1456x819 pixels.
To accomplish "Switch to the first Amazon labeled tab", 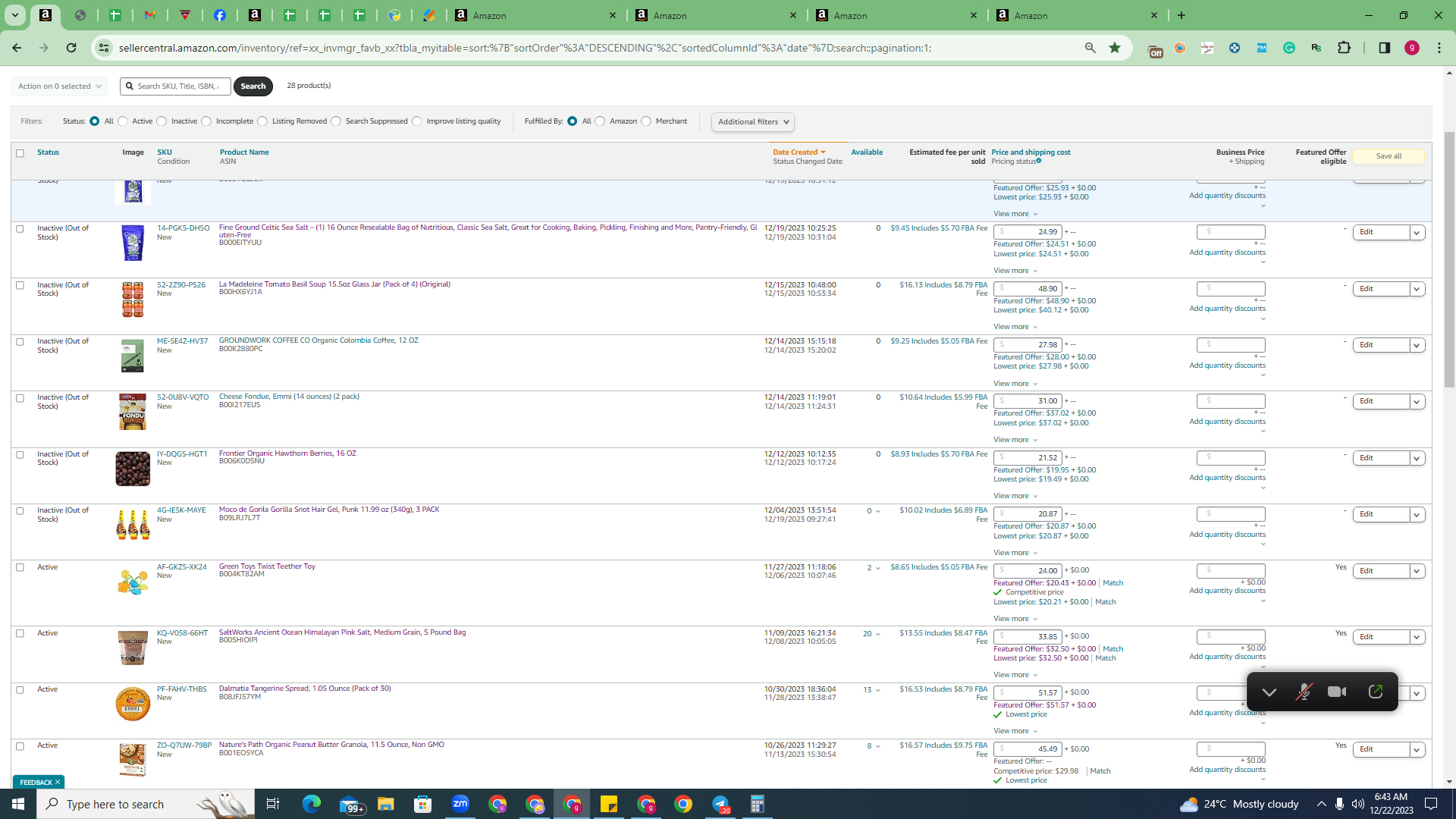I will 535,15.
